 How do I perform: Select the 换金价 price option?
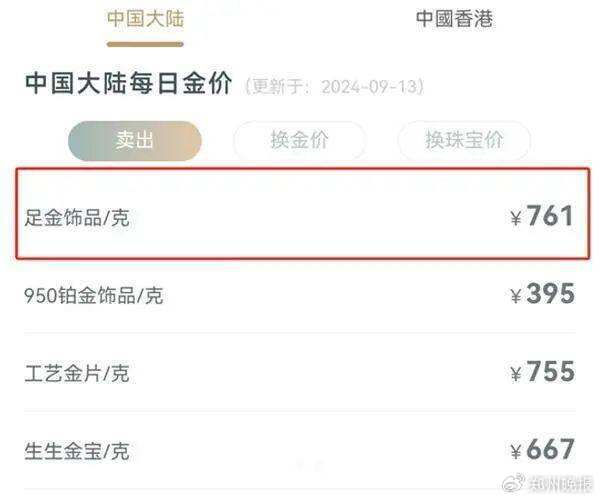[x=299, y=141]
